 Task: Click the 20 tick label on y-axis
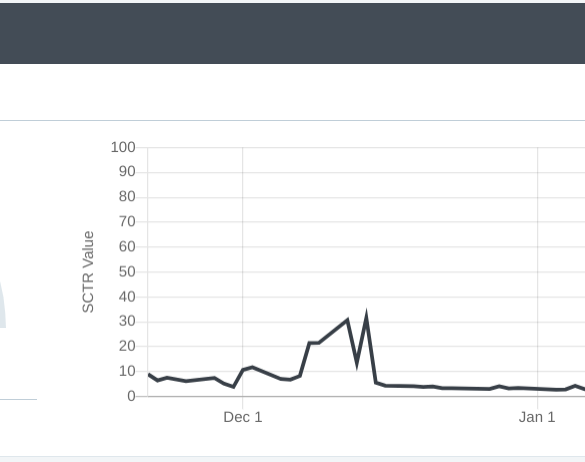click(127, 346)
